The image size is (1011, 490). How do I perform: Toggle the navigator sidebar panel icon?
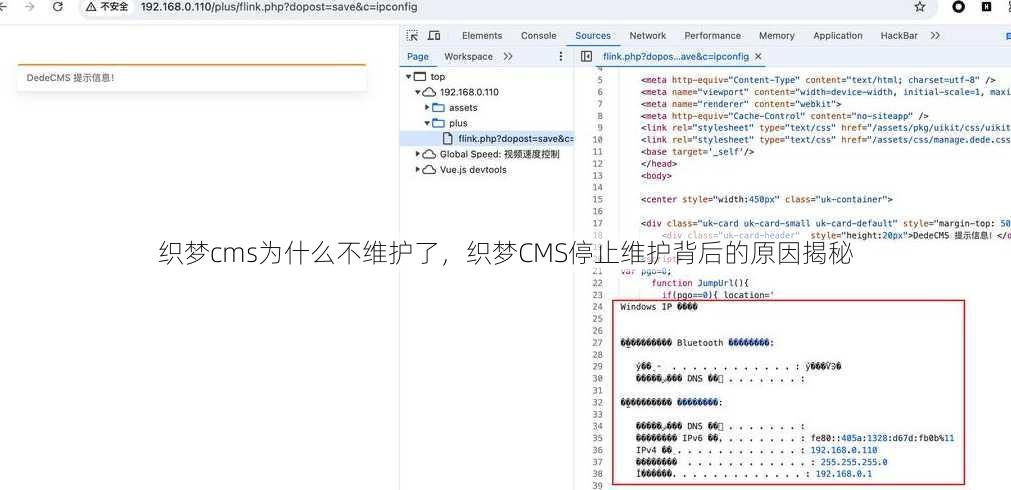[586, 57]
